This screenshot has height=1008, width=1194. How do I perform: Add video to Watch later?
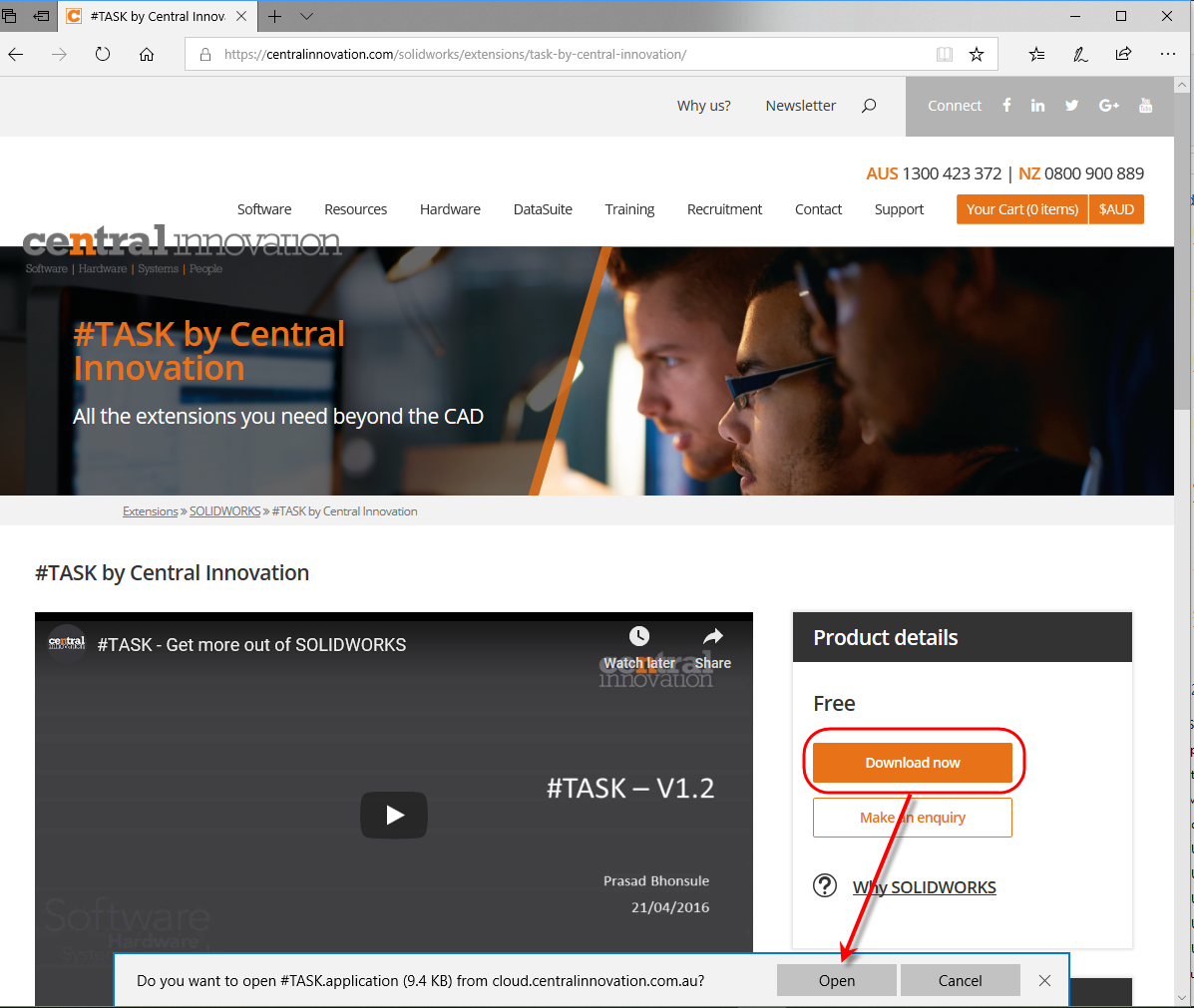point(638,647)
